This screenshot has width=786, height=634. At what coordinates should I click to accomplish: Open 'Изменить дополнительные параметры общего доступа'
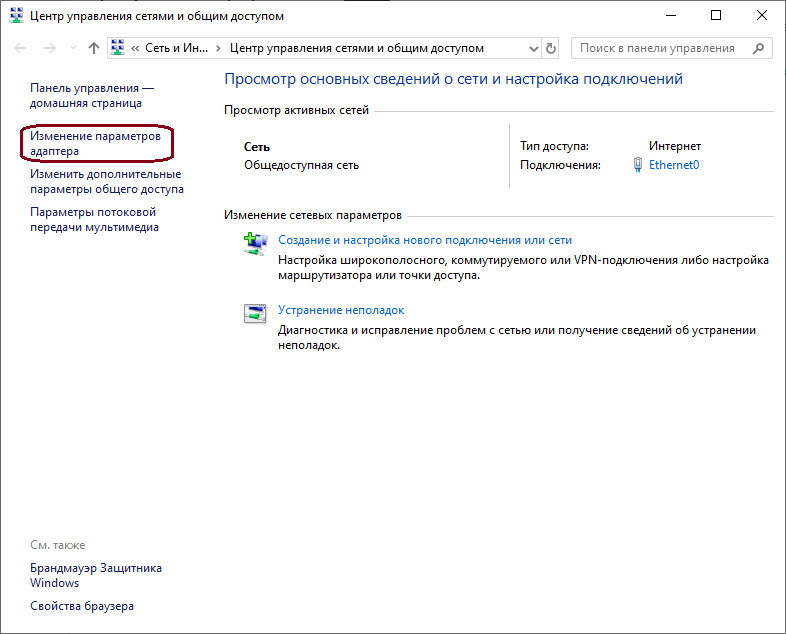pyautogui.click(x=107, y=181)
